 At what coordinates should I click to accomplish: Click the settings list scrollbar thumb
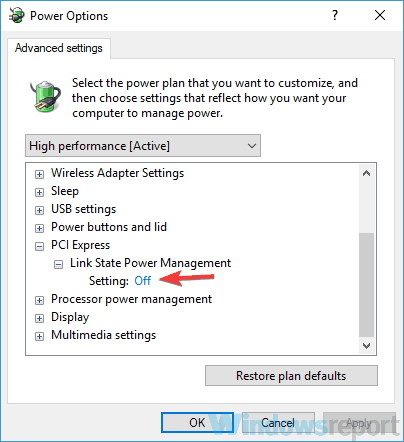pyautogui.click(x=366, y=285)
